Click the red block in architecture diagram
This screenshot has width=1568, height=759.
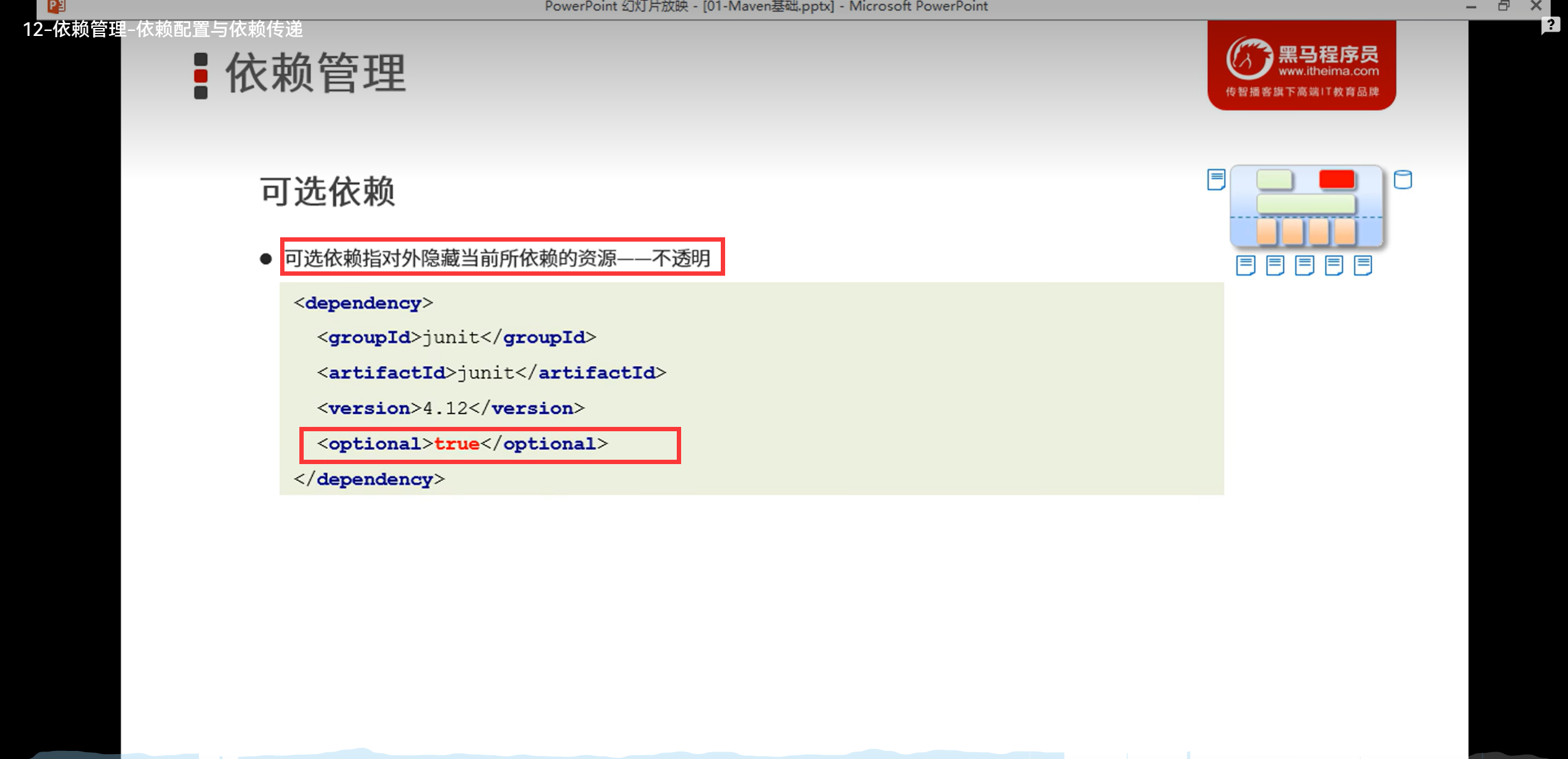1336,180
